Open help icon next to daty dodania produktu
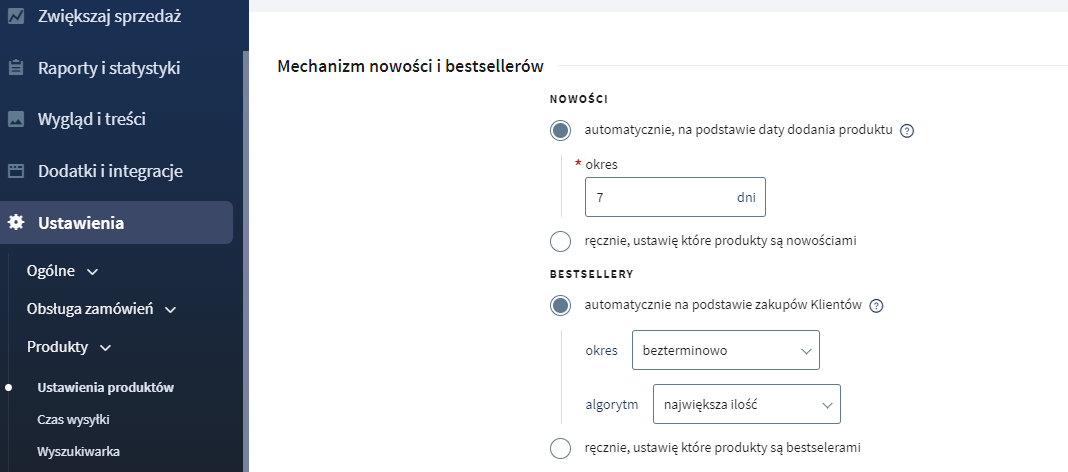The height and width of the screenshot is (472, 1068). [907, 131]
